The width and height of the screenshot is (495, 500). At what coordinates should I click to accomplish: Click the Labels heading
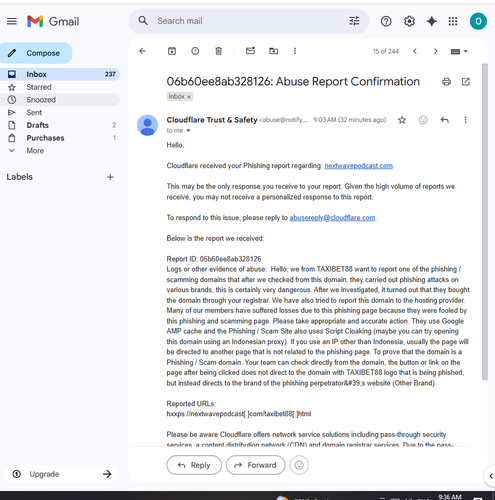20,177
